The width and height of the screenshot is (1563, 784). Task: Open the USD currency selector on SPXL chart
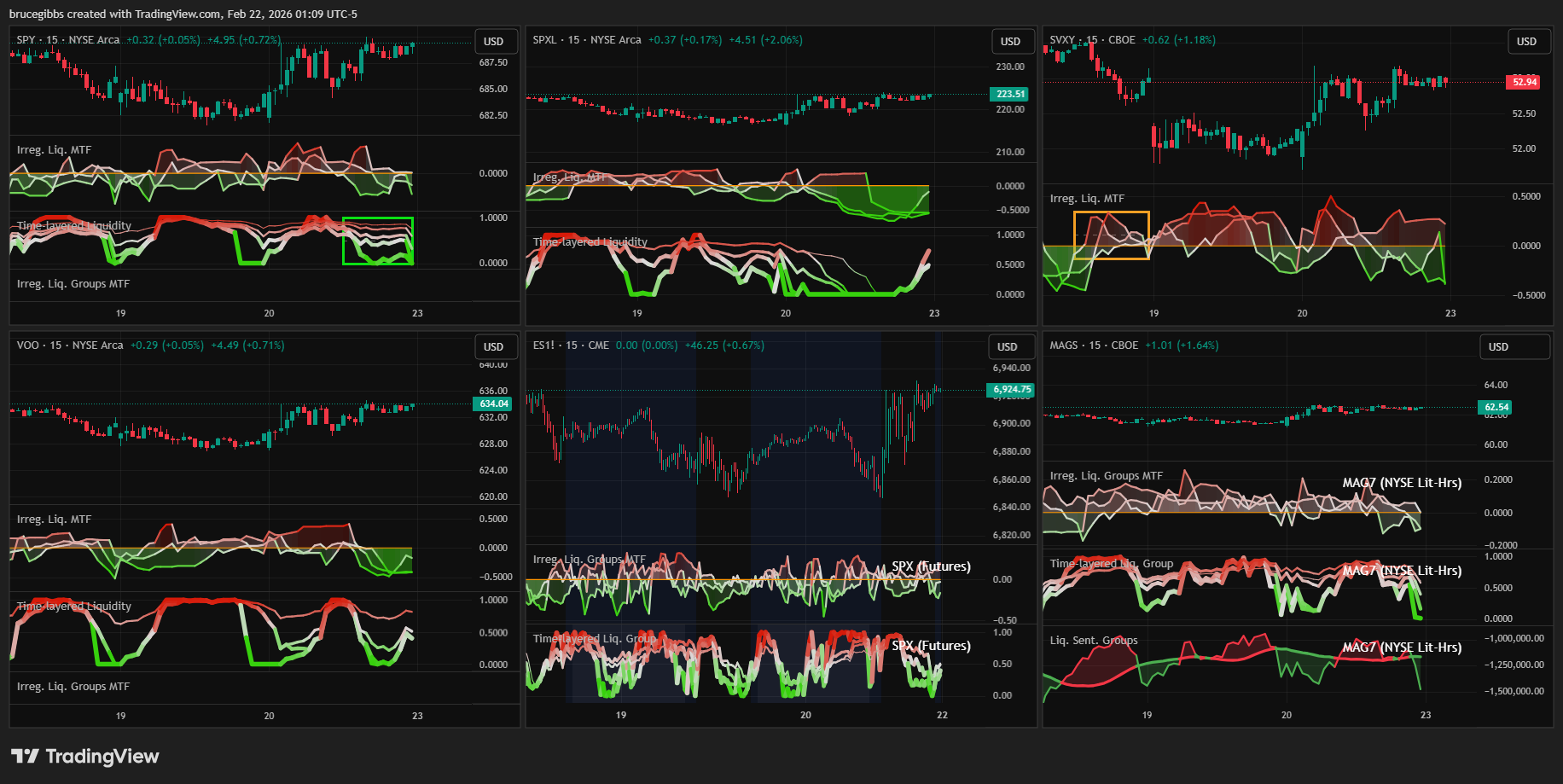[1011, 41]
